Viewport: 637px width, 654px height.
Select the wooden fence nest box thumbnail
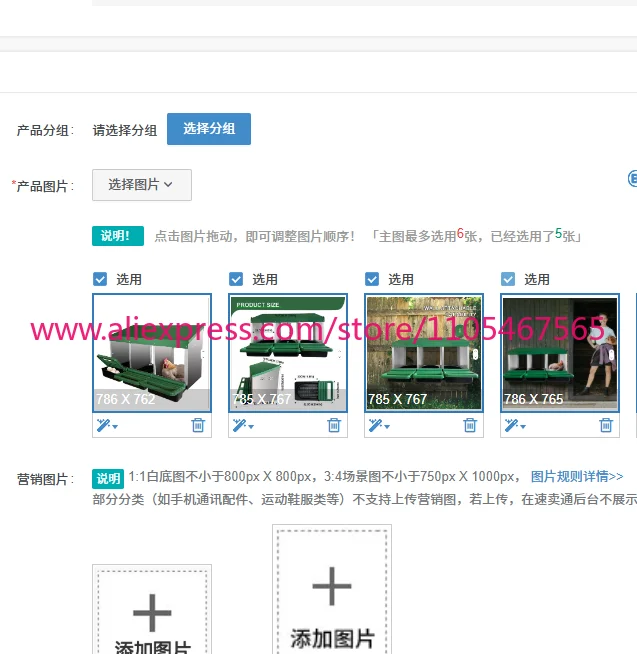[424, 353]
